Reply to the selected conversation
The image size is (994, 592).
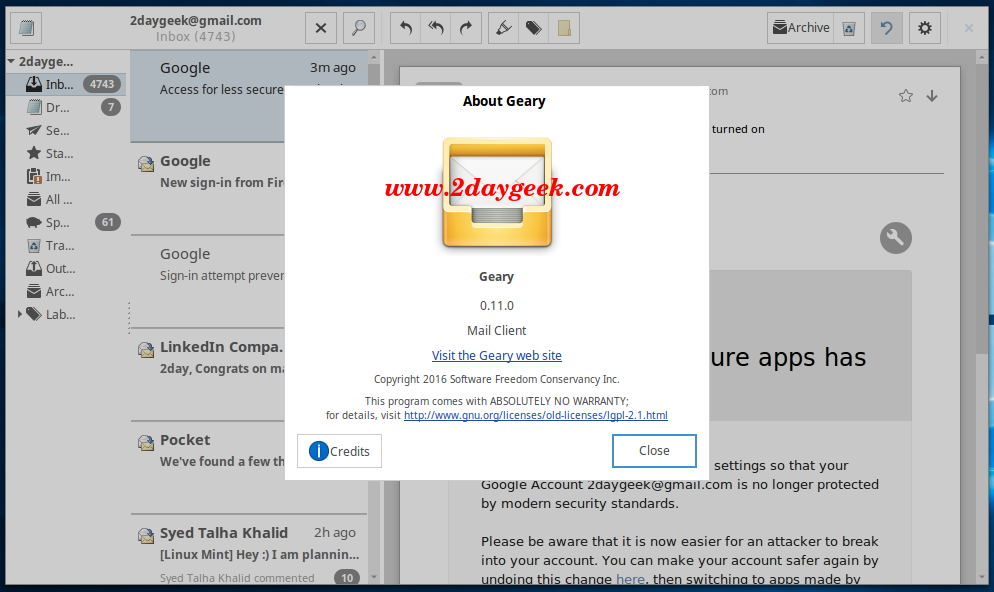(x=406, y=28)
